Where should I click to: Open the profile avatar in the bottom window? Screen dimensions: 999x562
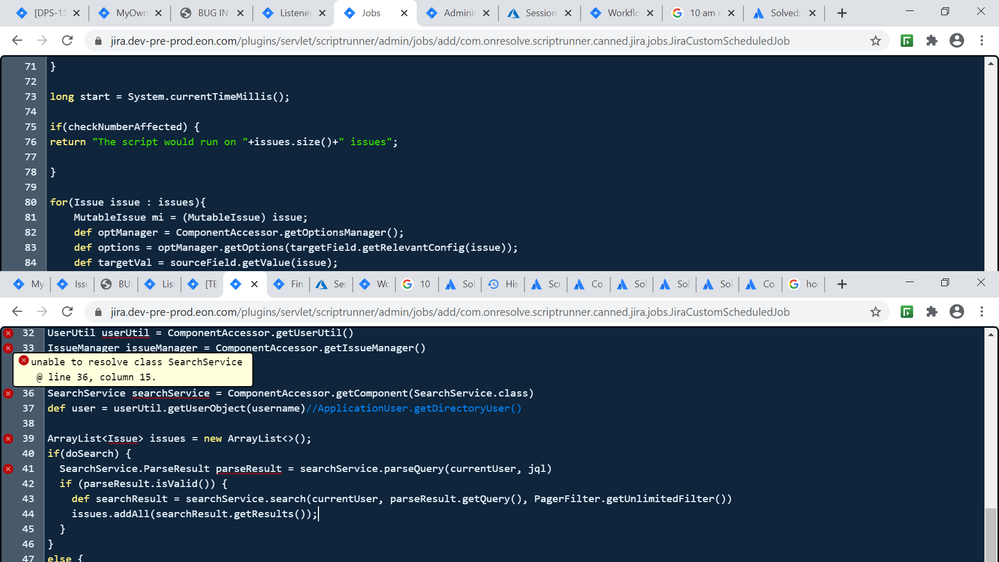tap(956, 312)
